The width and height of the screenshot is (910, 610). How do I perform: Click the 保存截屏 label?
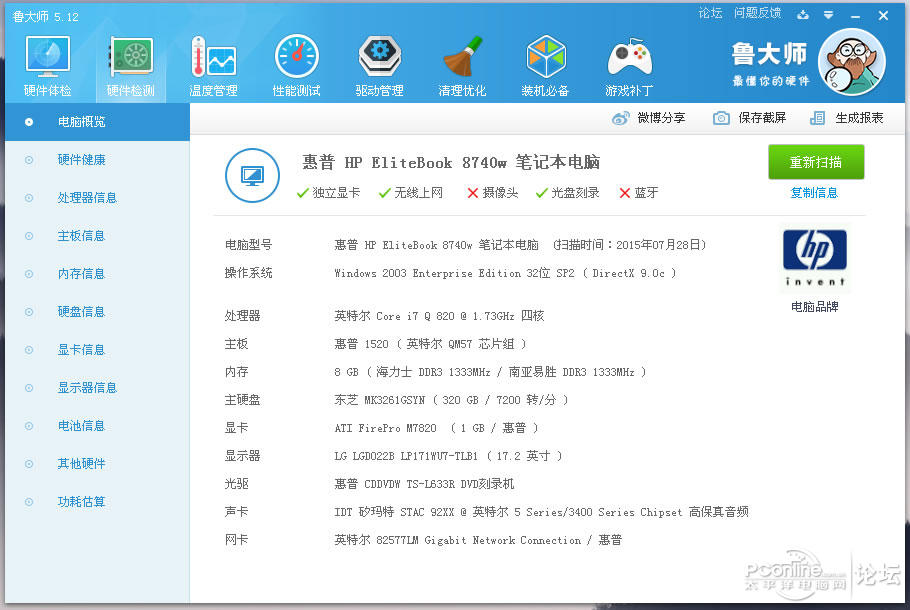click(762, 118)
